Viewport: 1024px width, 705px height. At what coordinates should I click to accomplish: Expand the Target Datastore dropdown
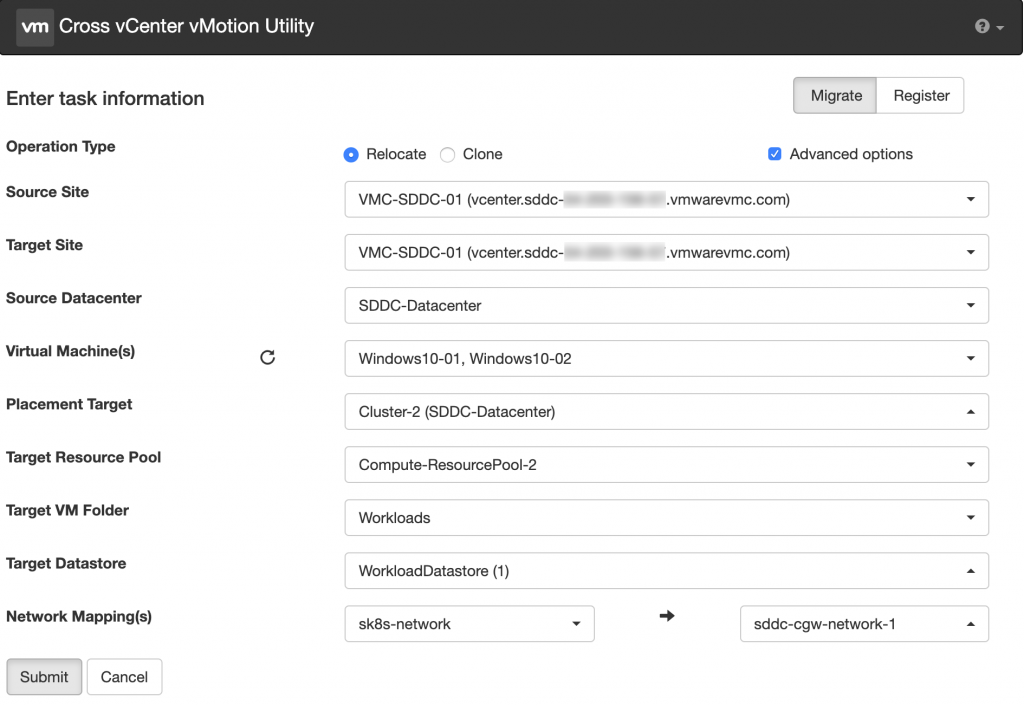pos(666,571)
